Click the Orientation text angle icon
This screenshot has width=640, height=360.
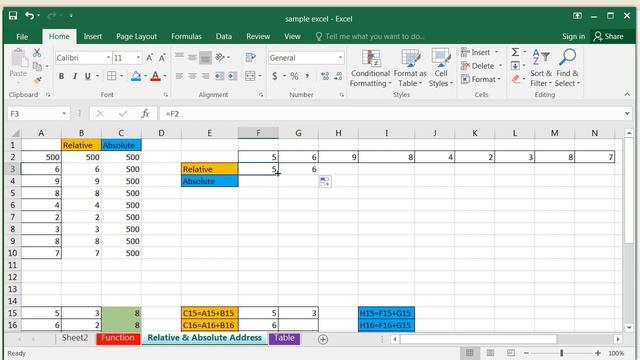[220, 58]
